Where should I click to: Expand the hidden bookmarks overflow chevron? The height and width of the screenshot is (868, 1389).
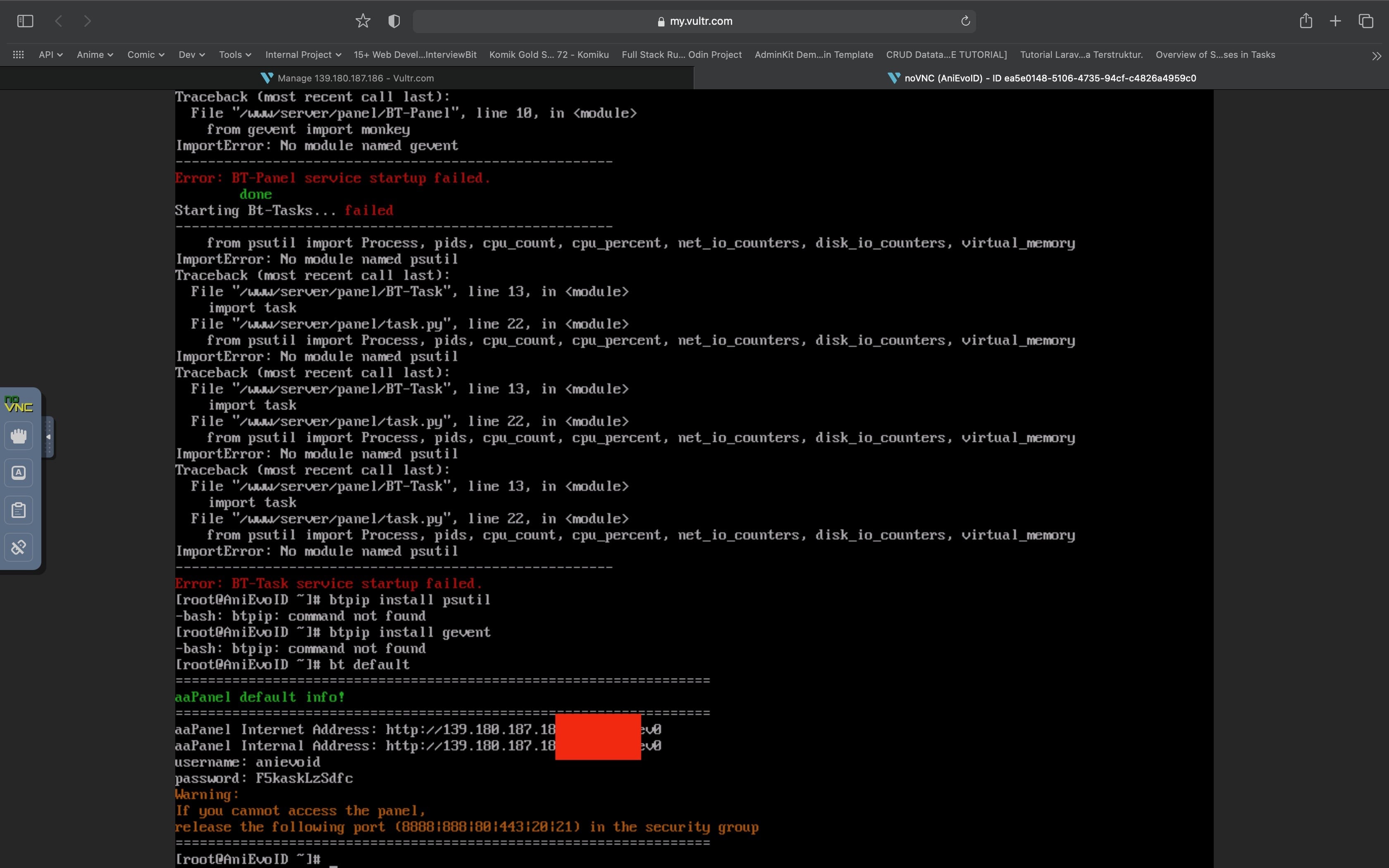click(1376, 56)
